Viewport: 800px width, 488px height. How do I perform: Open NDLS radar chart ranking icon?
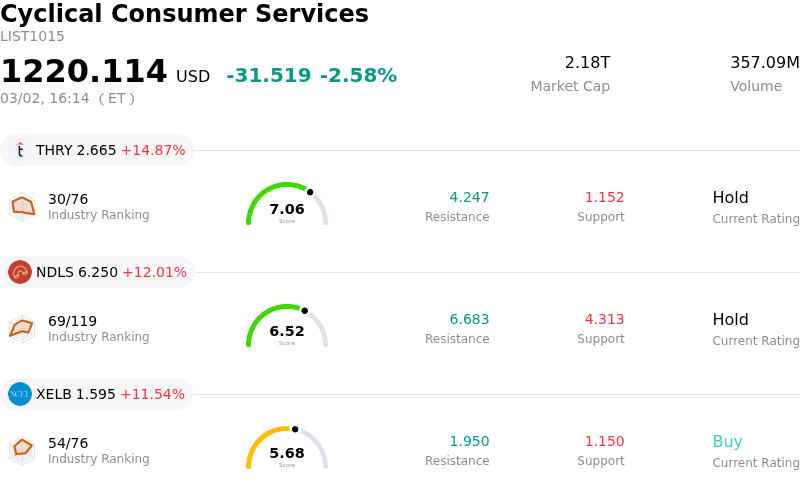click(x=22, y=328)
